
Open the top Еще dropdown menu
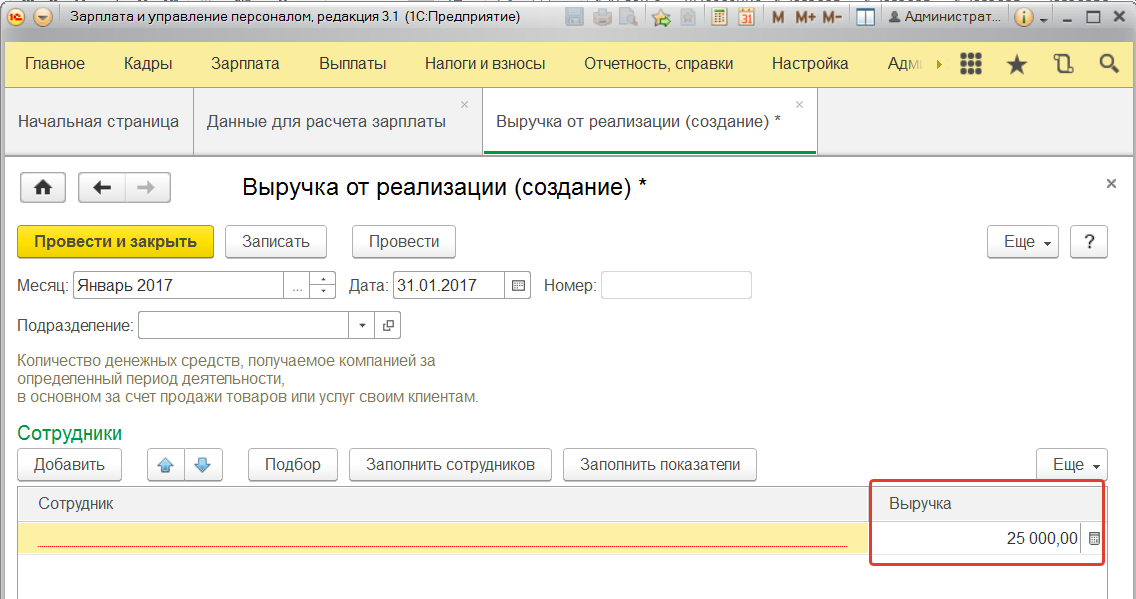(1023, 242)
